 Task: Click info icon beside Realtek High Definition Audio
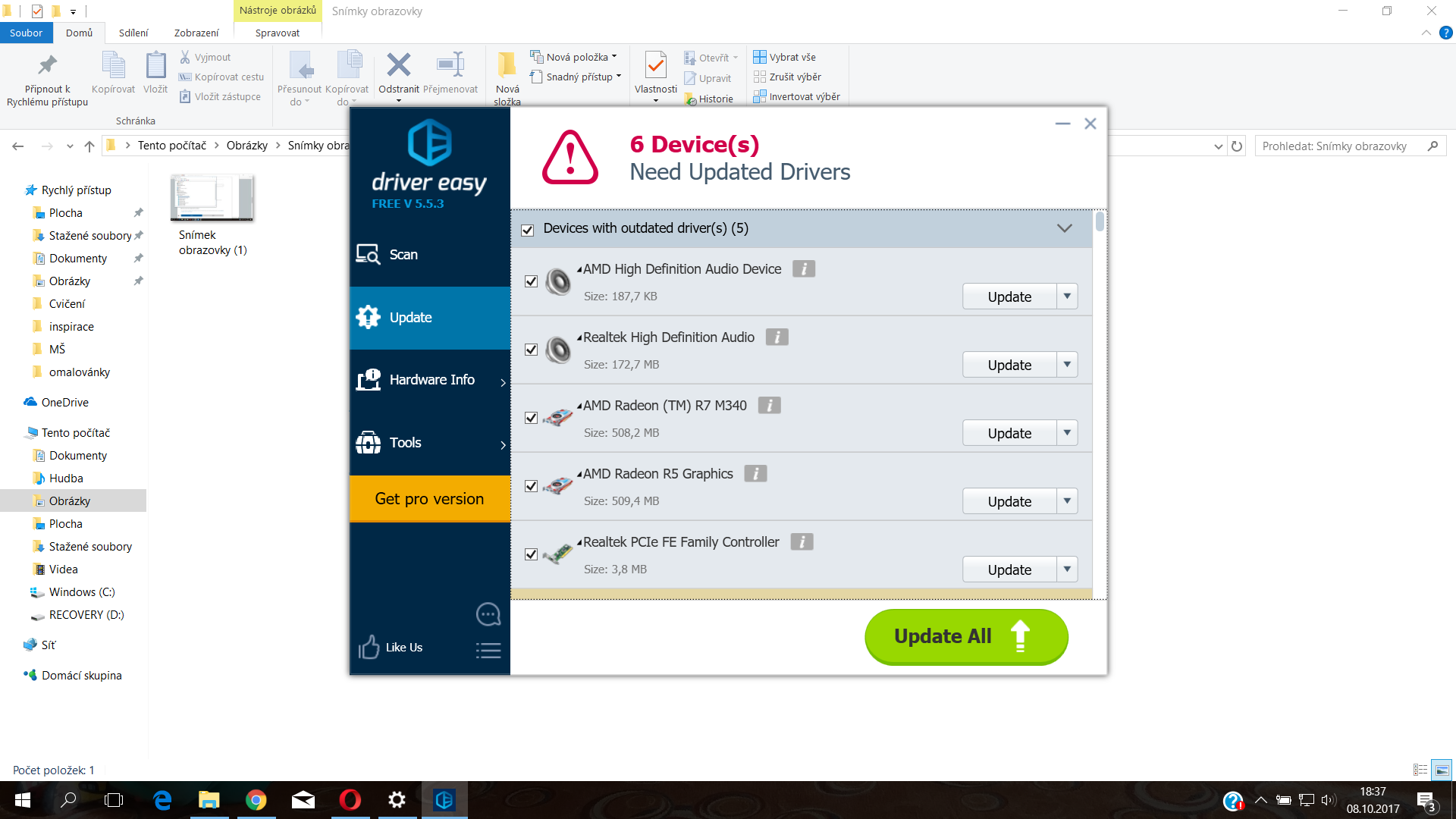[777, 337]
